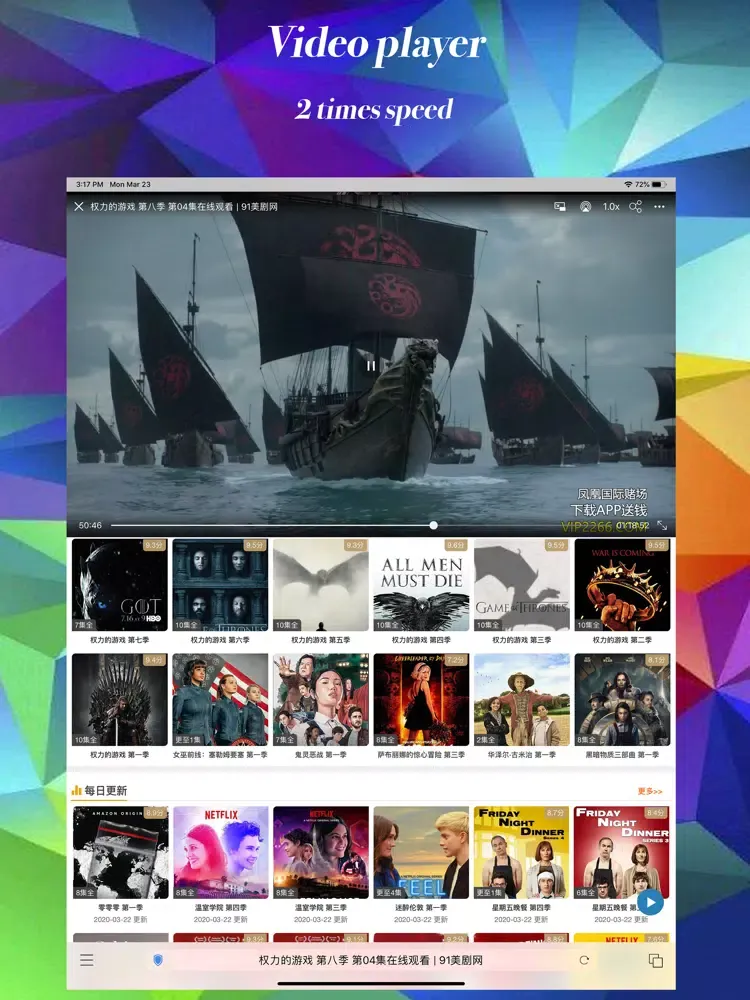This screenshot has height=1000, width=750.
Task: Open the three-dot more options menu
Action: click(659, 207)
